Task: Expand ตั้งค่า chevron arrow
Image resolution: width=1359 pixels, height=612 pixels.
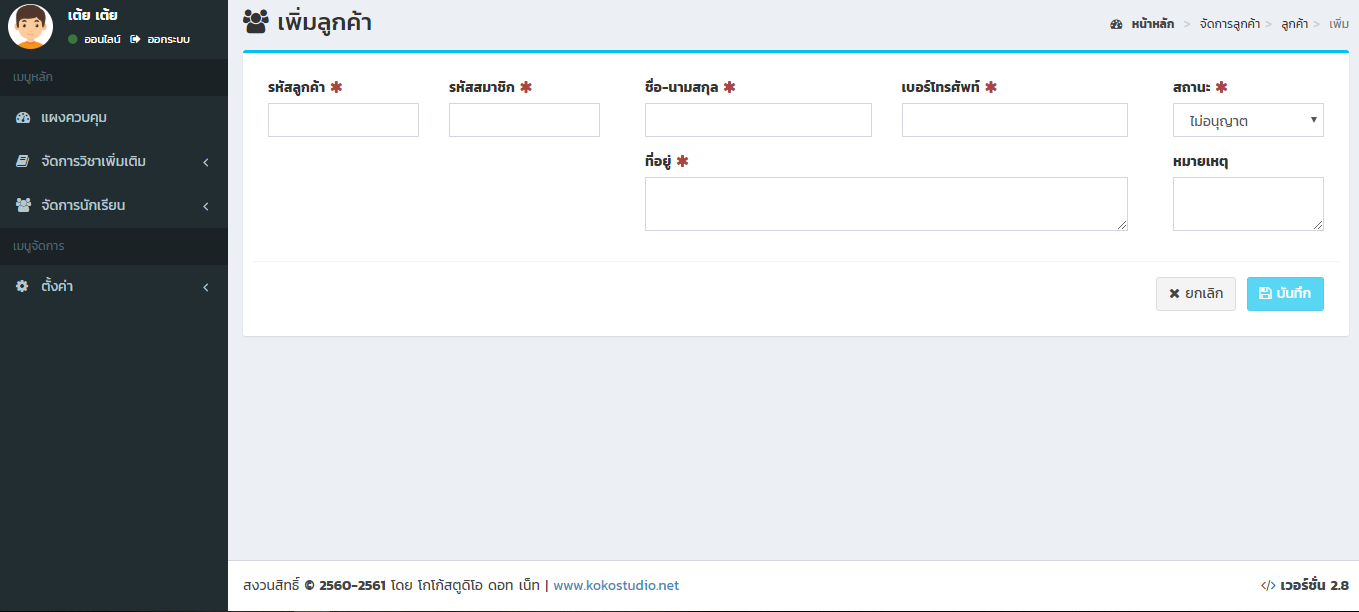Action: point(205,287)
